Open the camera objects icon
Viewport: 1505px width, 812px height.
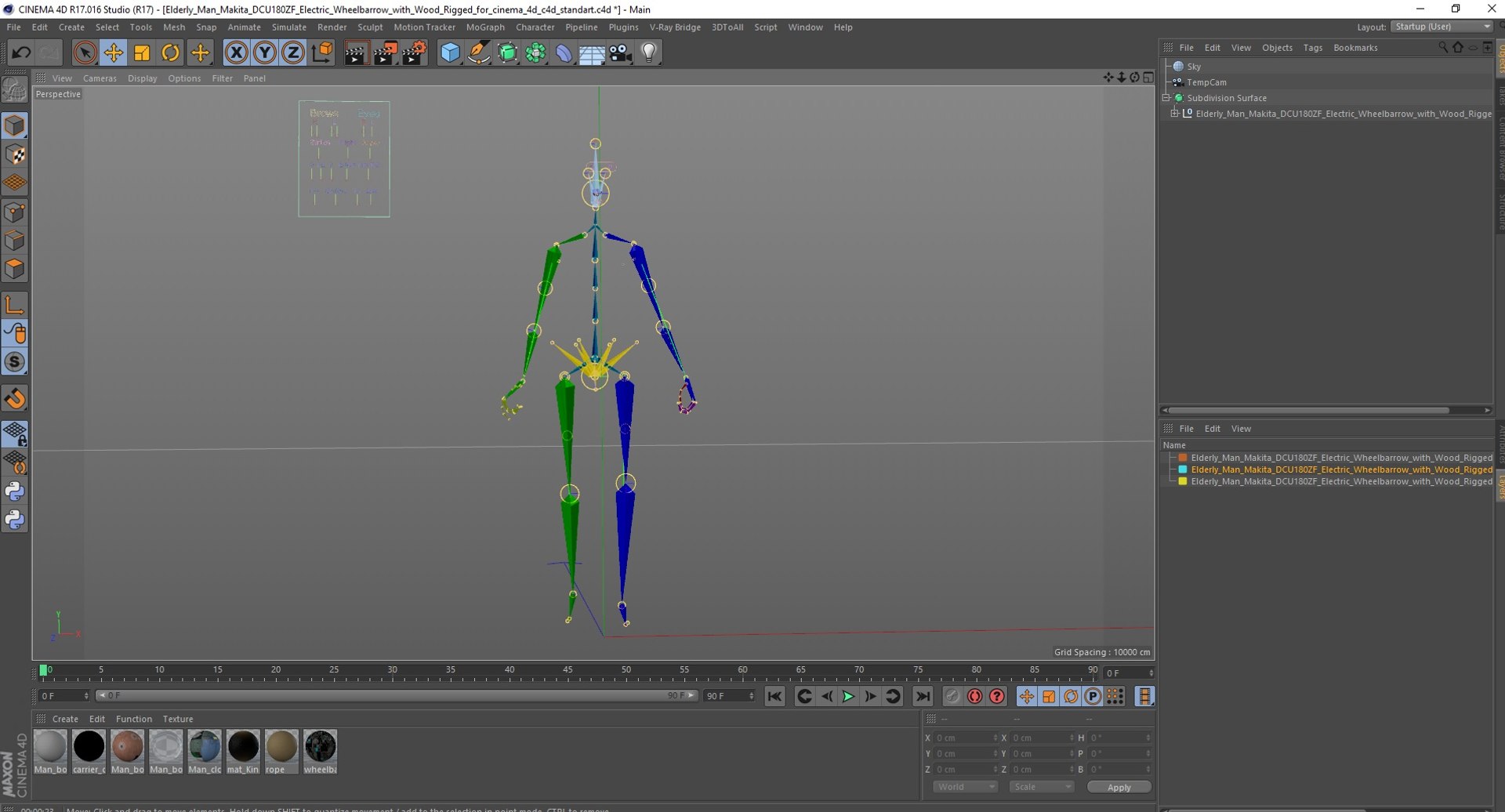click(620, 53)
